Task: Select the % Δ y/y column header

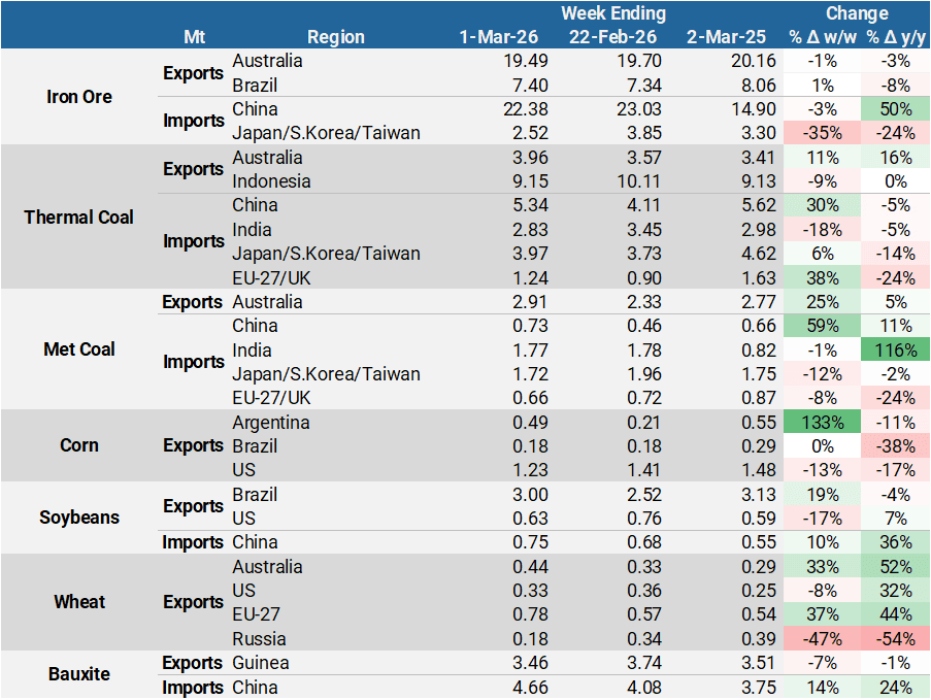Action: [895, 37]
